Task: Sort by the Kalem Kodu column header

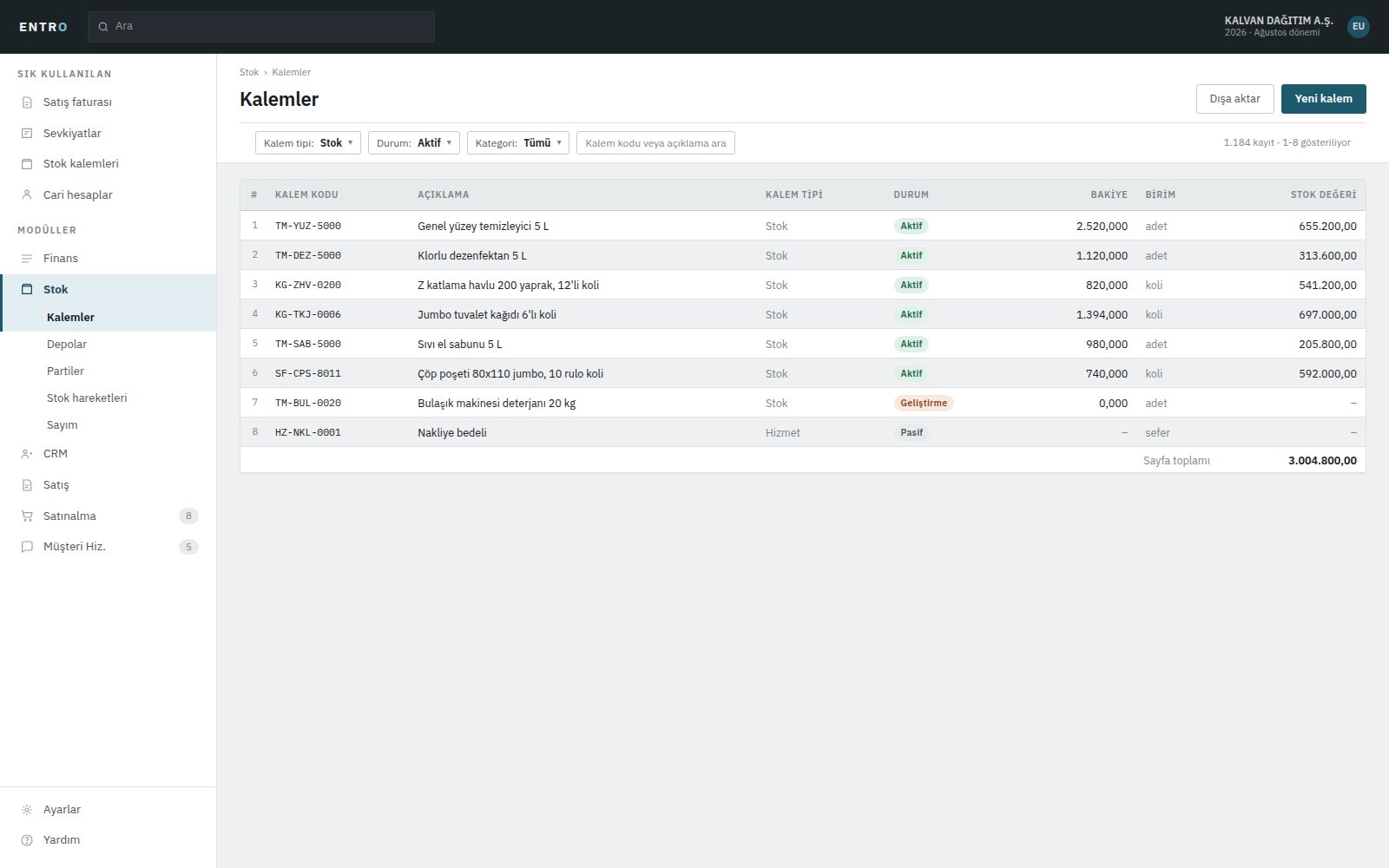Action: 306,194
